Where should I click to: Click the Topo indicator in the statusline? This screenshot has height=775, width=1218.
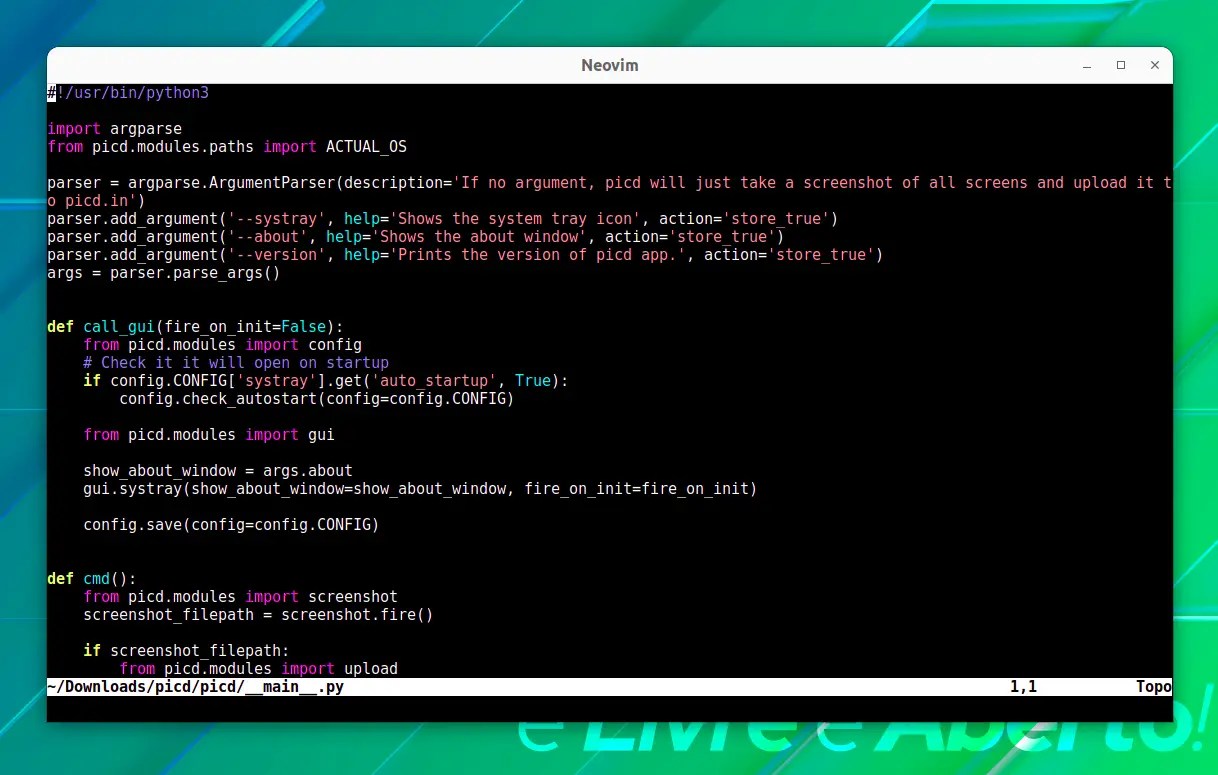click(x=1152, y=687)
